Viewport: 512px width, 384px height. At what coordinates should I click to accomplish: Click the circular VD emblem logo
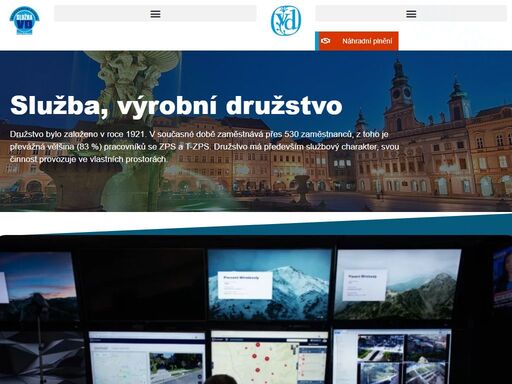(286, 21)
